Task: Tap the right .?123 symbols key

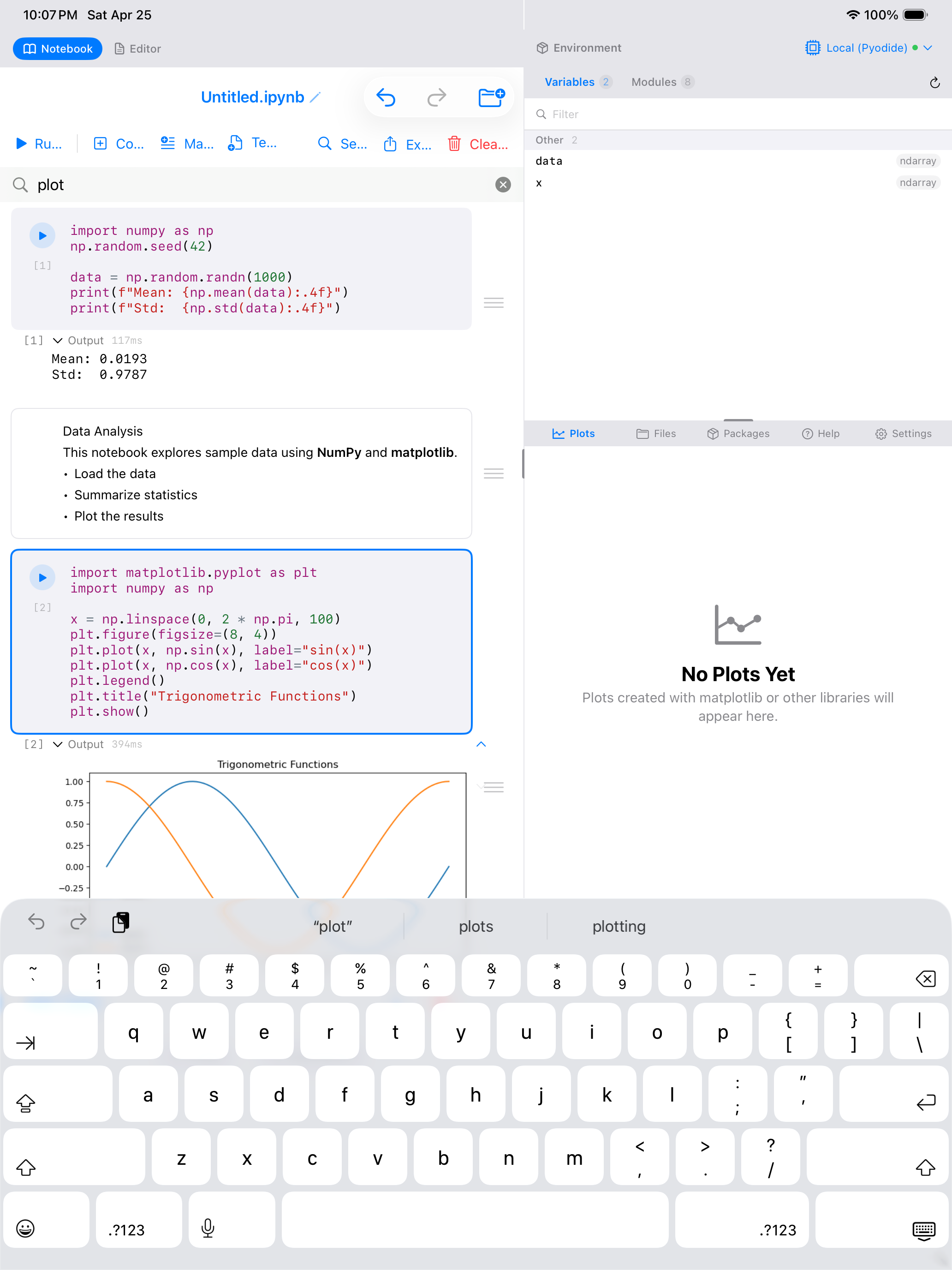Action: click(742, 1220)
